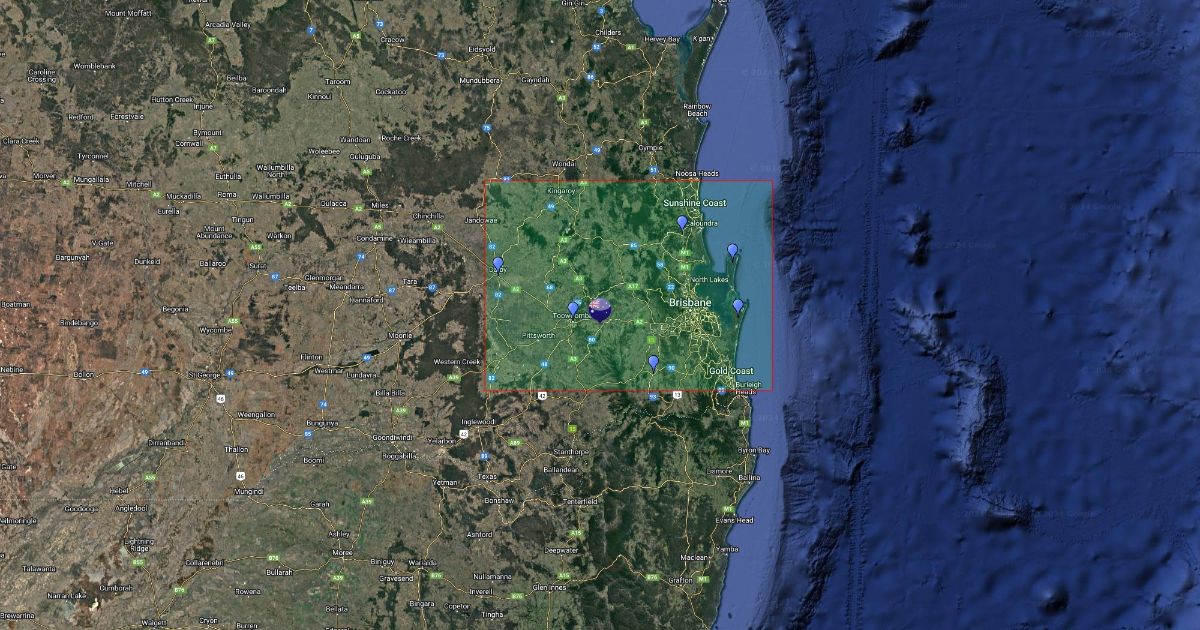
Task: Click the Warialda label
Action: [x=423, y=562]
